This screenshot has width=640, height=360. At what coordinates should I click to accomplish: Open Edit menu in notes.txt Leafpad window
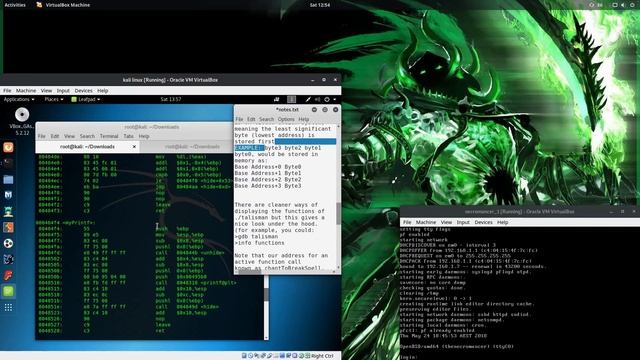pyautogui.click(x=251, y=119)
